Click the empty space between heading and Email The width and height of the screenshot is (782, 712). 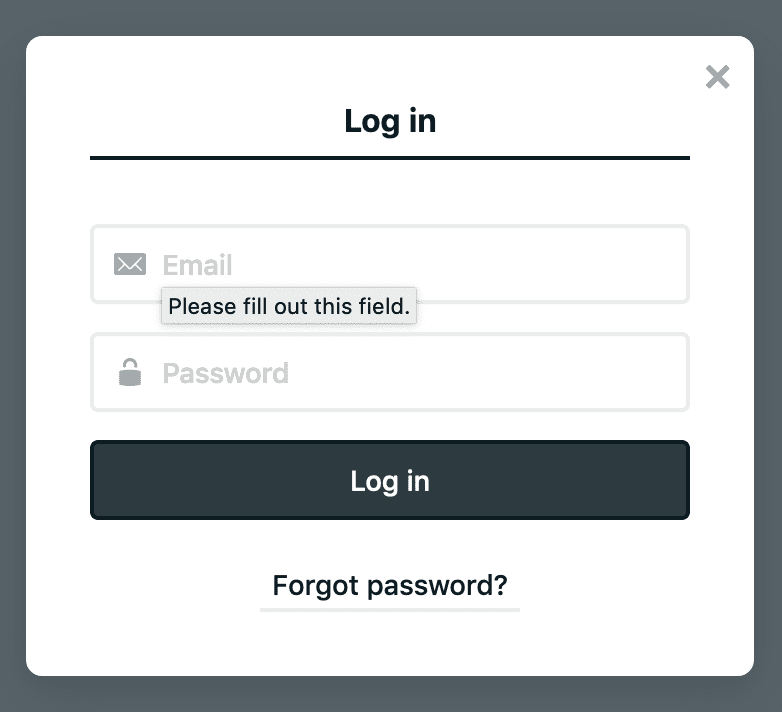point(390,192)
